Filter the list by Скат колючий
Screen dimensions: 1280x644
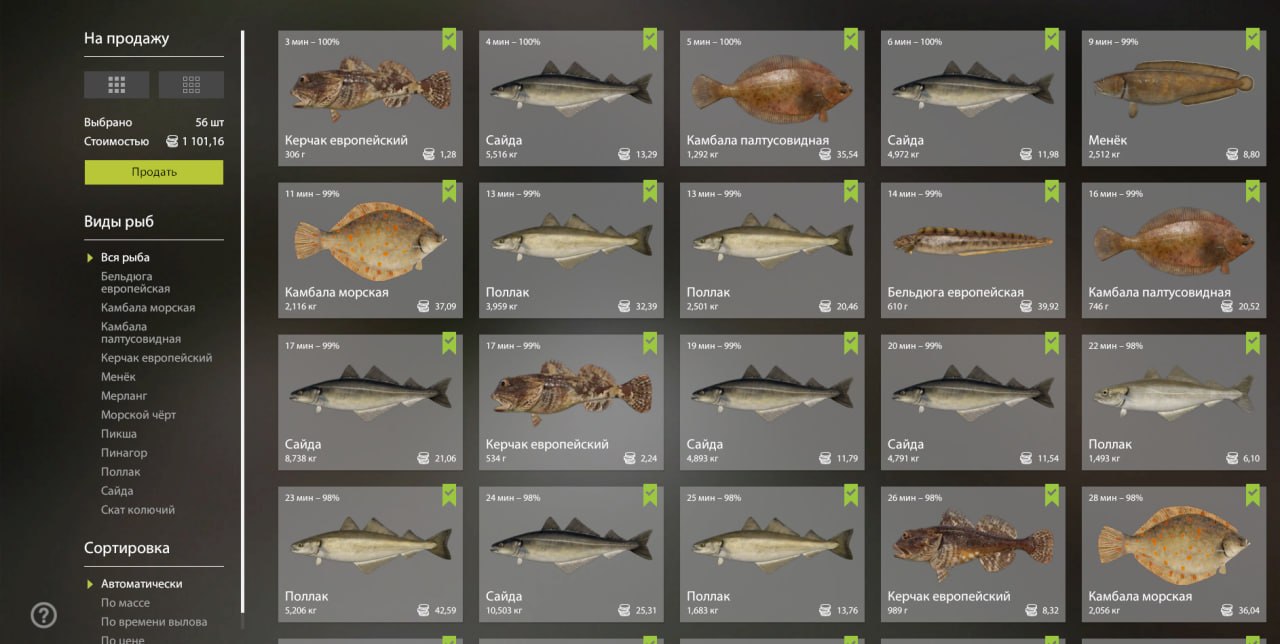click(138, 510)
